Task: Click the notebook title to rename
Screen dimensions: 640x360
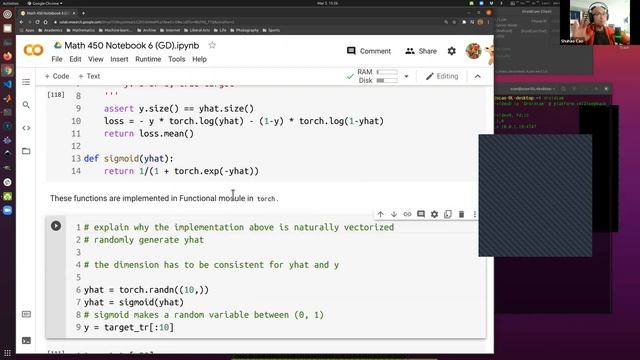Action: pyautogui.click(x=131, y=45)
